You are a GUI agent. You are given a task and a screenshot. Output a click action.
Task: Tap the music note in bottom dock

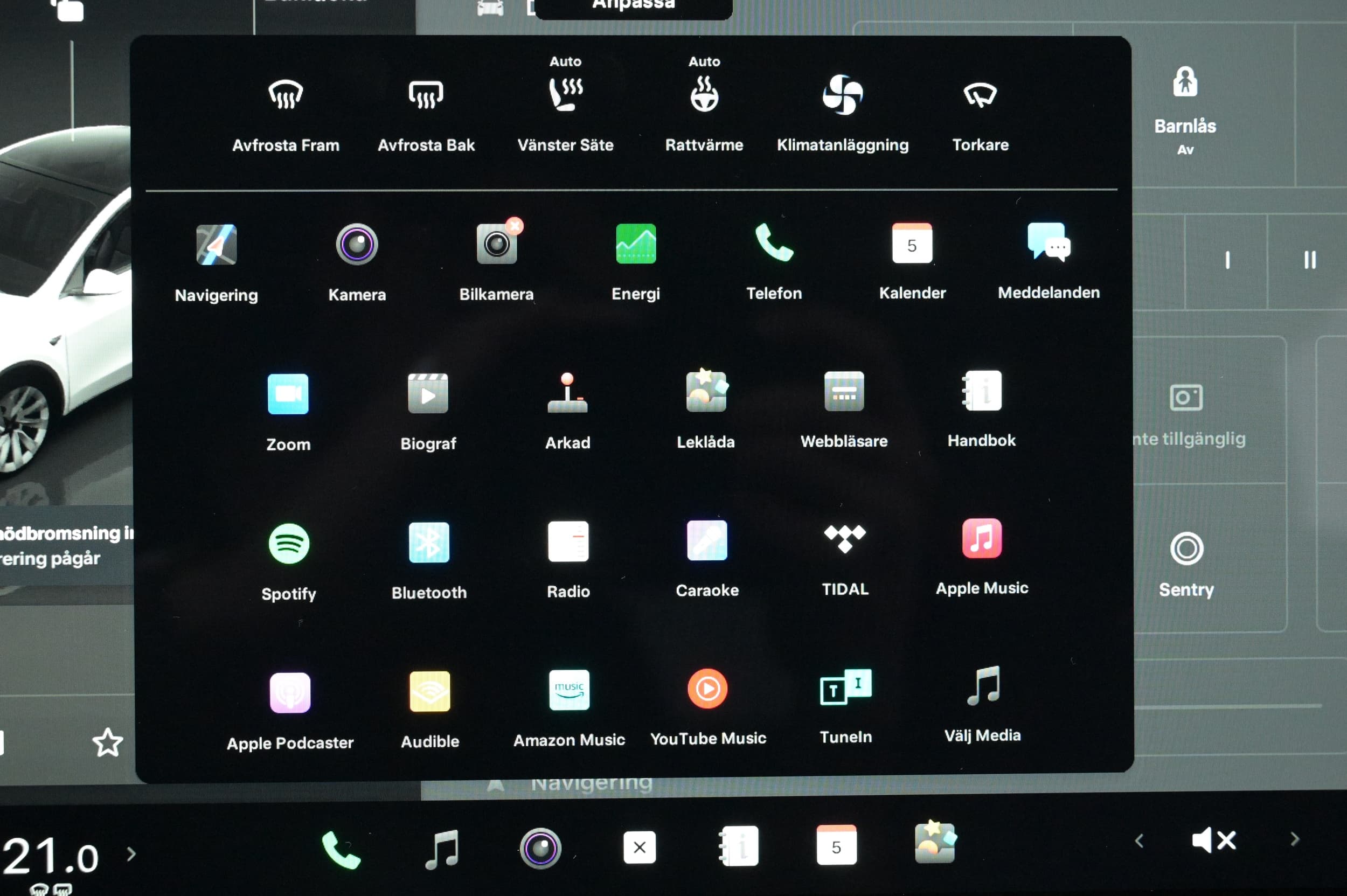click(x=442, y=849)
